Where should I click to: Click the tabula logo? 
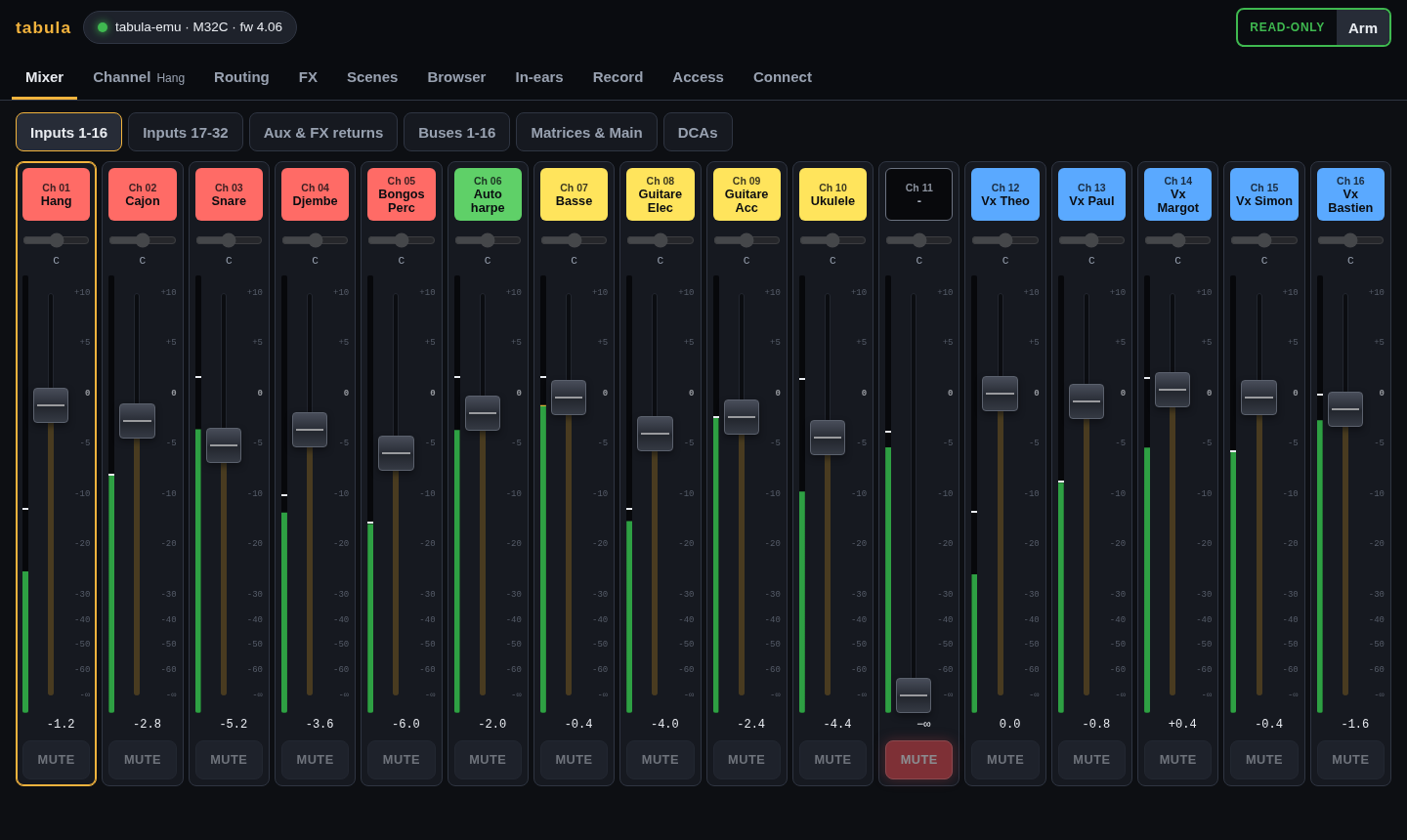pyautogui.click(x=43, y=27)
